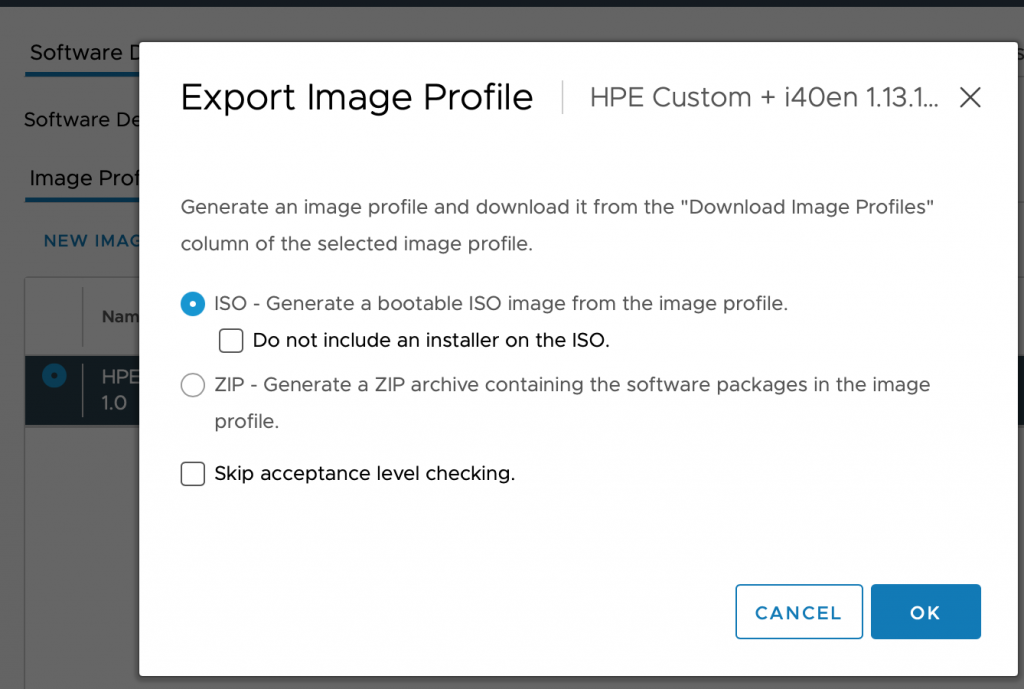The width and height of the screenshot is (1024, 689).
Task: Click the NEW IMAGE PROFILE link
Action: pyautogui.click(x=92, y=241)
